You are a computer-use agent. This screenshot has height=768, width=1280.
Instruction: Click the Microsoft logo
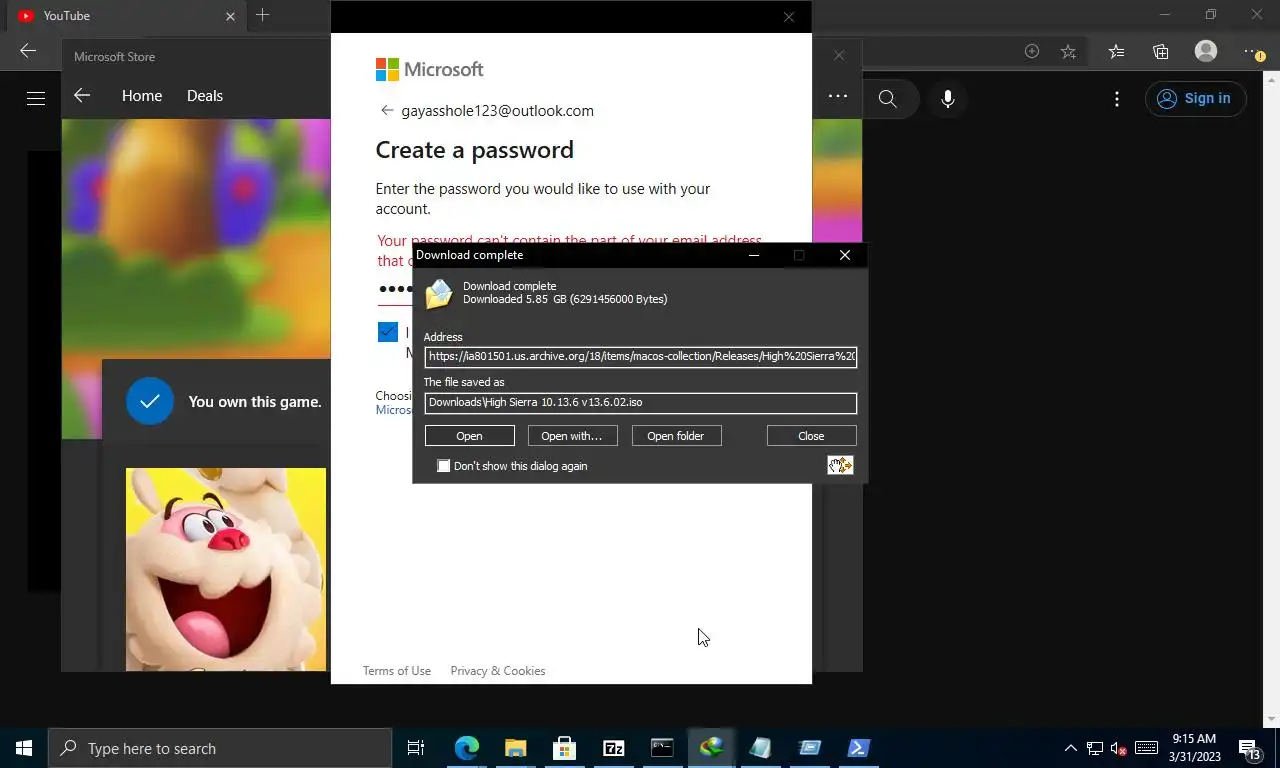430,69
